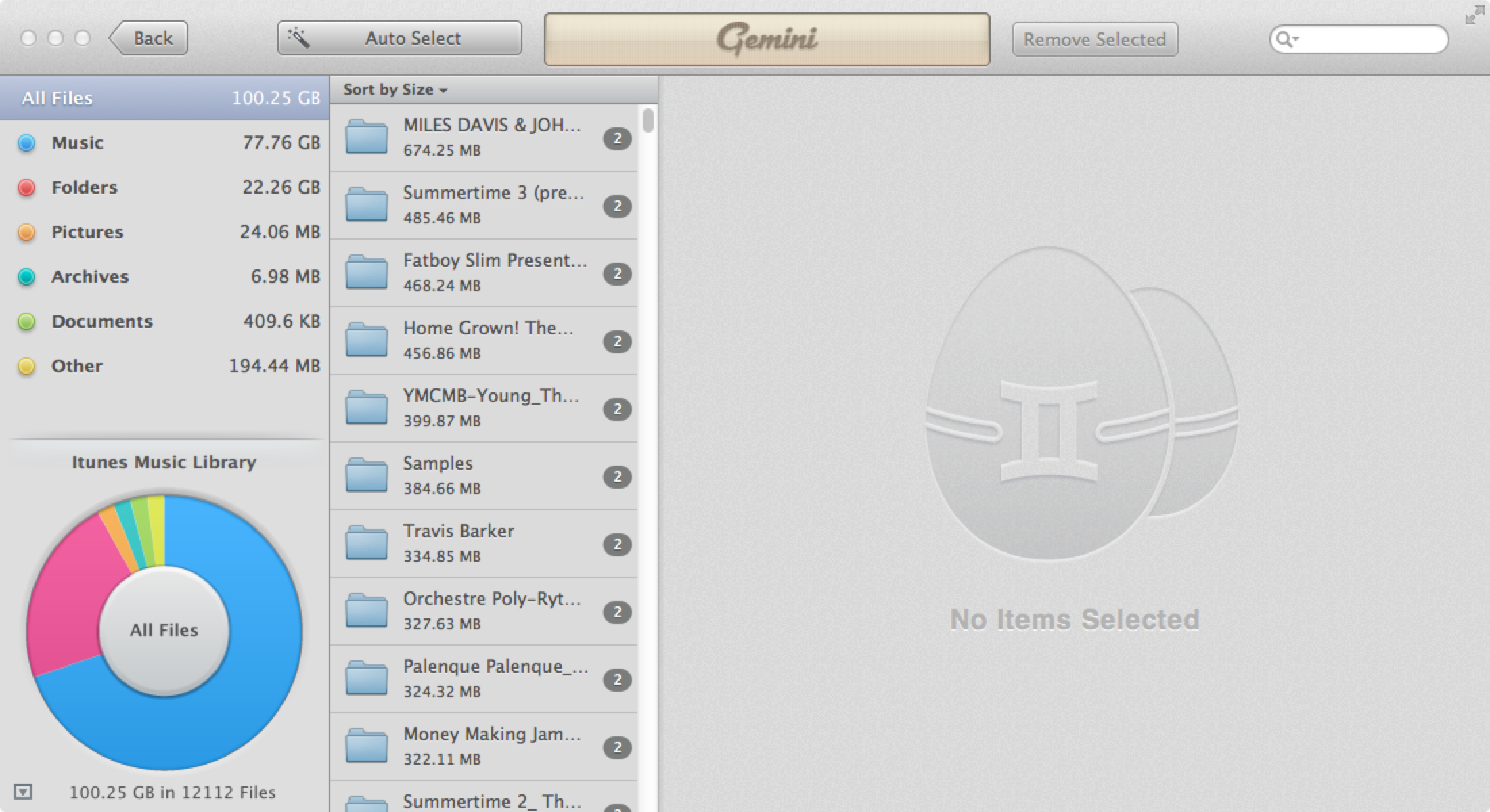Screen dimensions: 1490x812
Task: Select the 'YMCMB-Young_Th...' row text
Action: click(491, 396)
